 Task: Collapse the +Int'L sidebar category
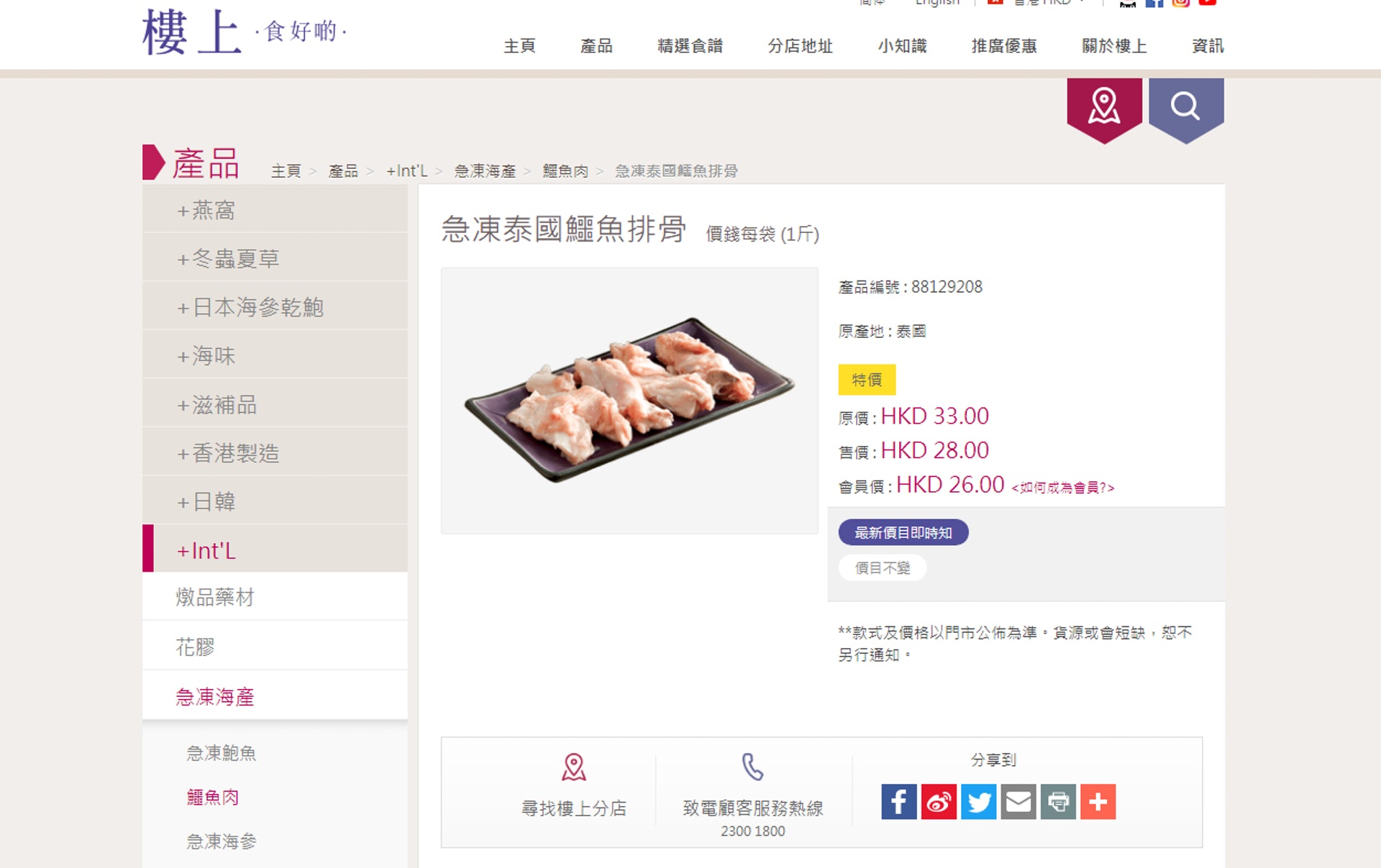click(x=275, y=549)
